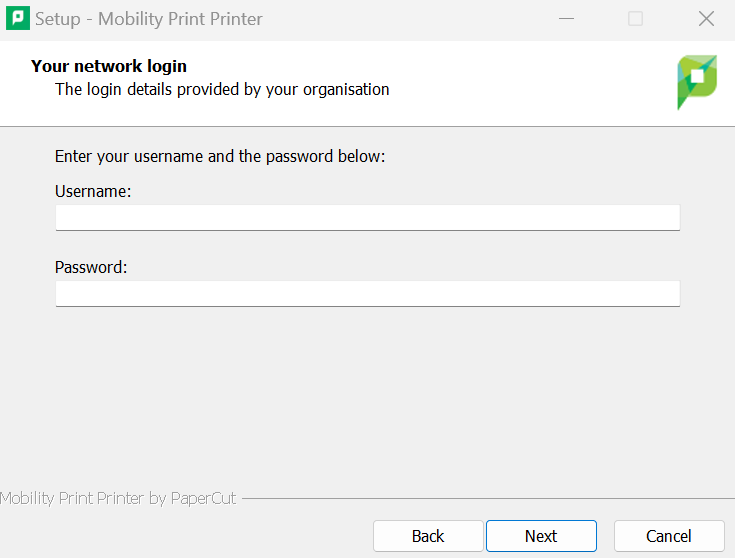Close the Setup window
Viewport: 735px width, 558px height.
coord(706,19)
